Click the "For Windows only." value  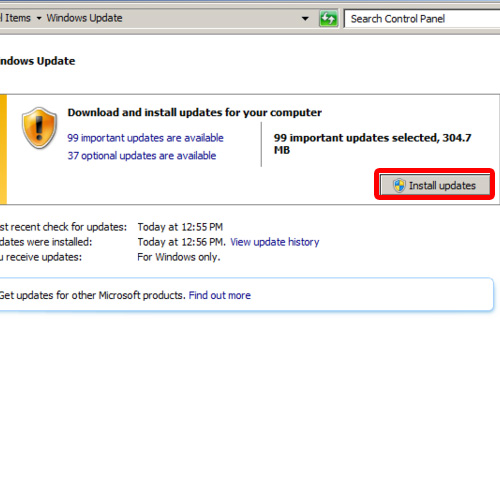179,257
